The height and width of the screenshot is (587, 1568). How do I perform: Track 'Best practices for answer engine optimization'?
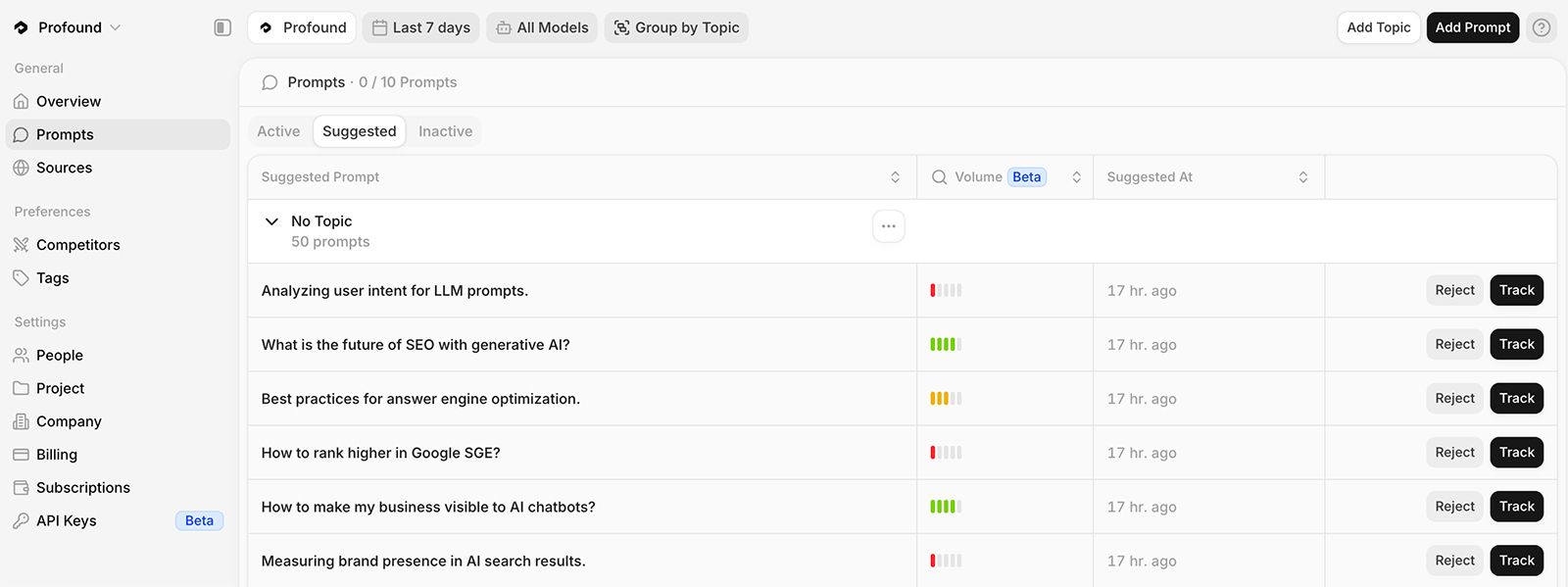coord(1516,398)
